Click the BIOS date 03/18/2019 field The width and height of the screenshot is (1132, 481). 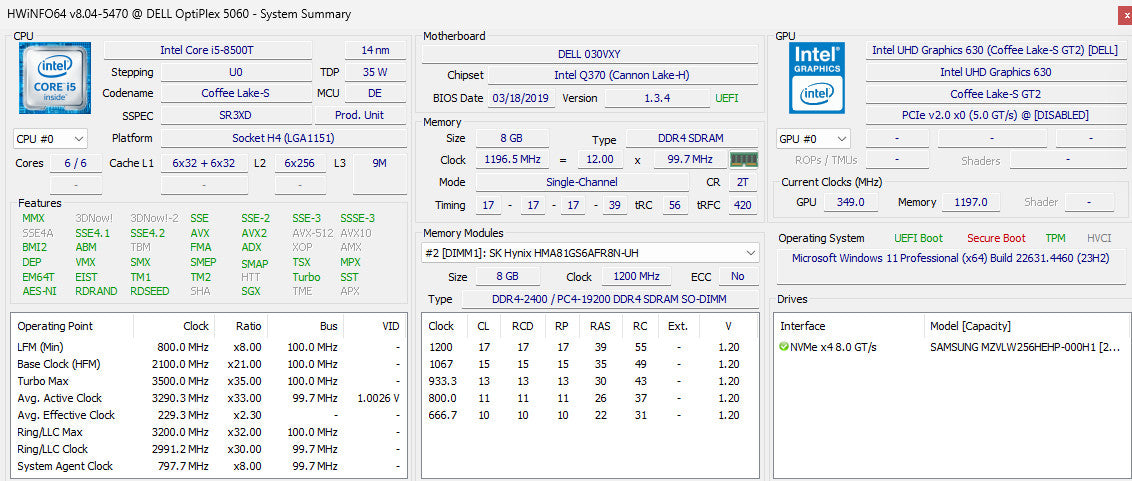click(522, 98)
